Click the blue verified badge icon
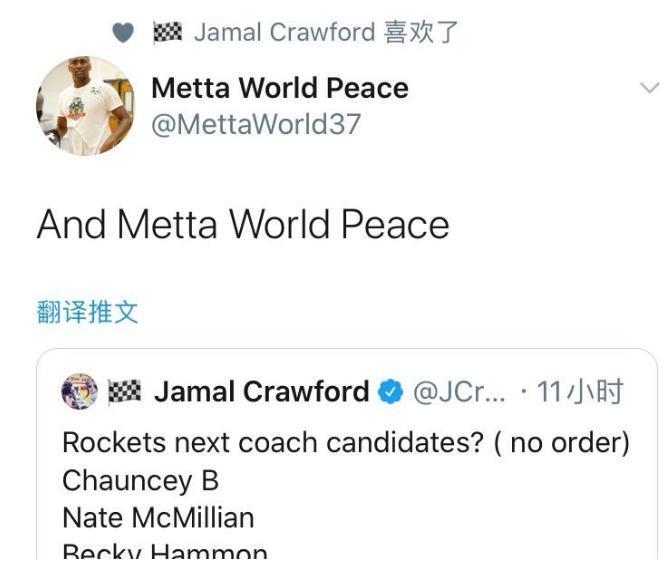Image resolution: width=672 pixels, height=569 pixels. (390, 392)
